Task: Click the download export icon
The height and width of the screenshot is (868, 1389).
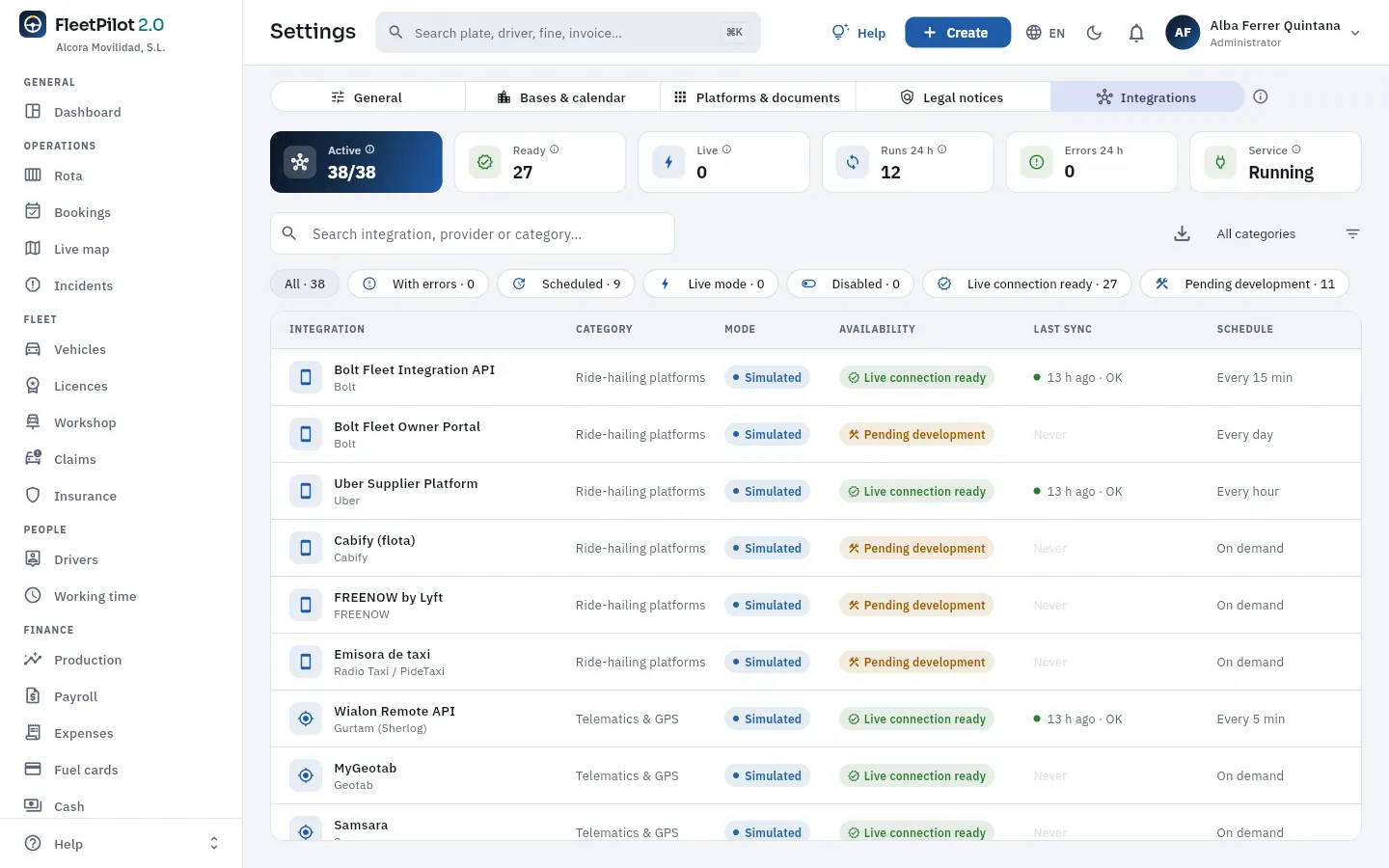Action: [1182, 234]
